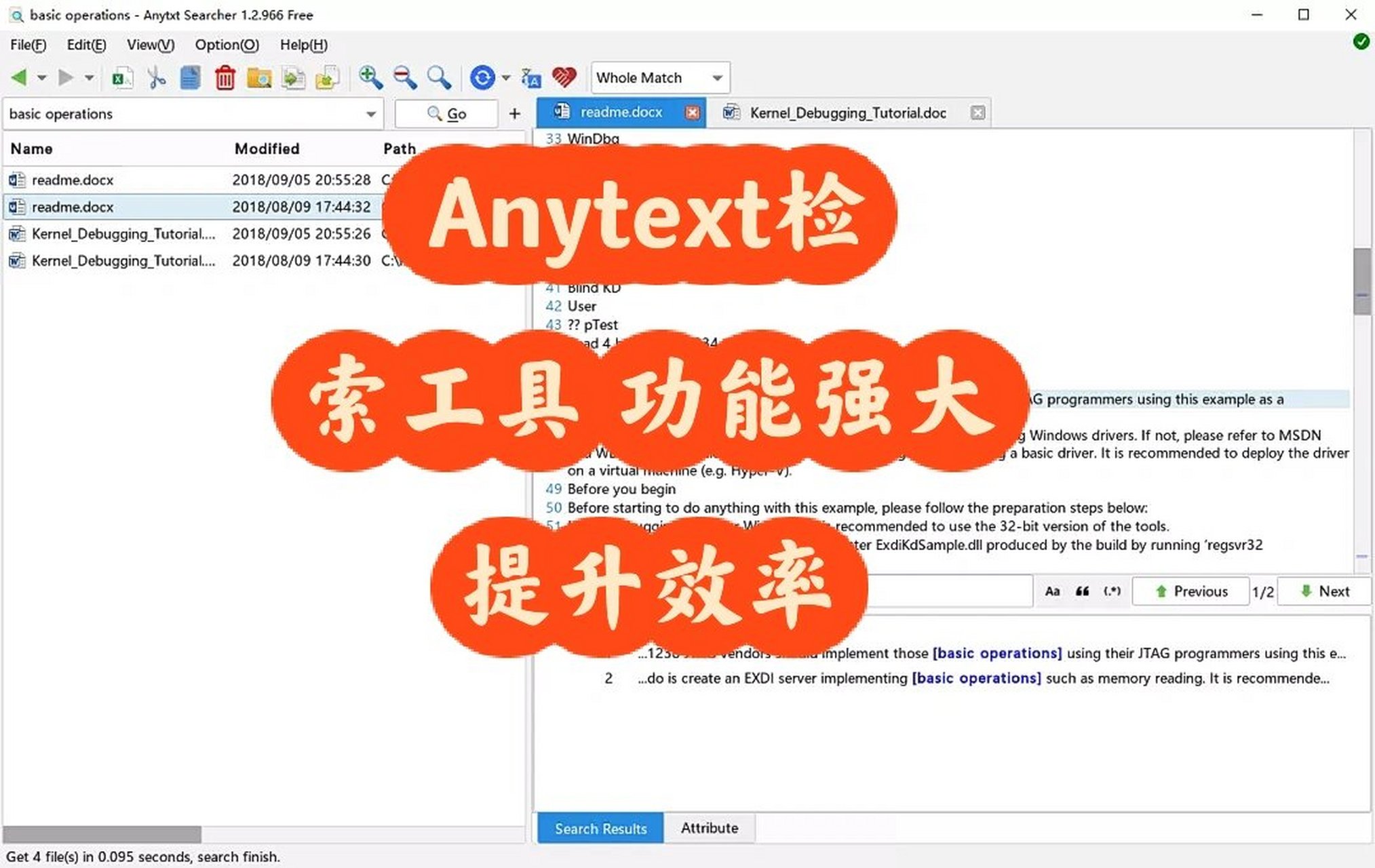Expand the refresh index dropdown arrow
The height and width of the screenshot is (868, 1375).
pos(506,78)
